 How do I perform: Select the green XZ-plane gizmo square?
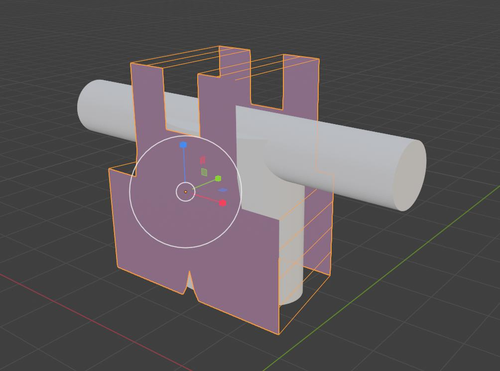[204, 172]
